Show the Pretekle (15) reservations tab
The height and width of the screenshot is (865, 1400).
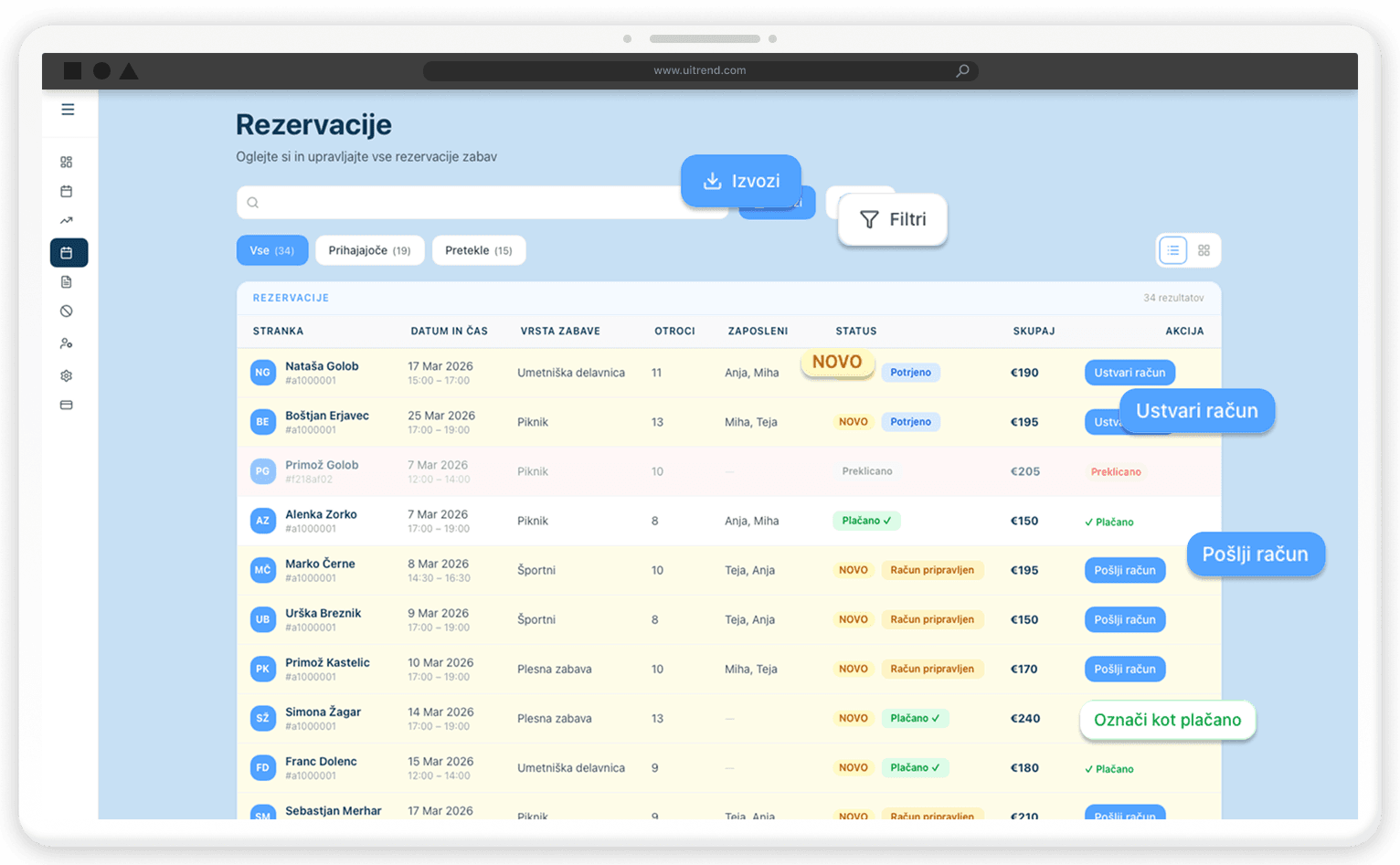point(478,250)
